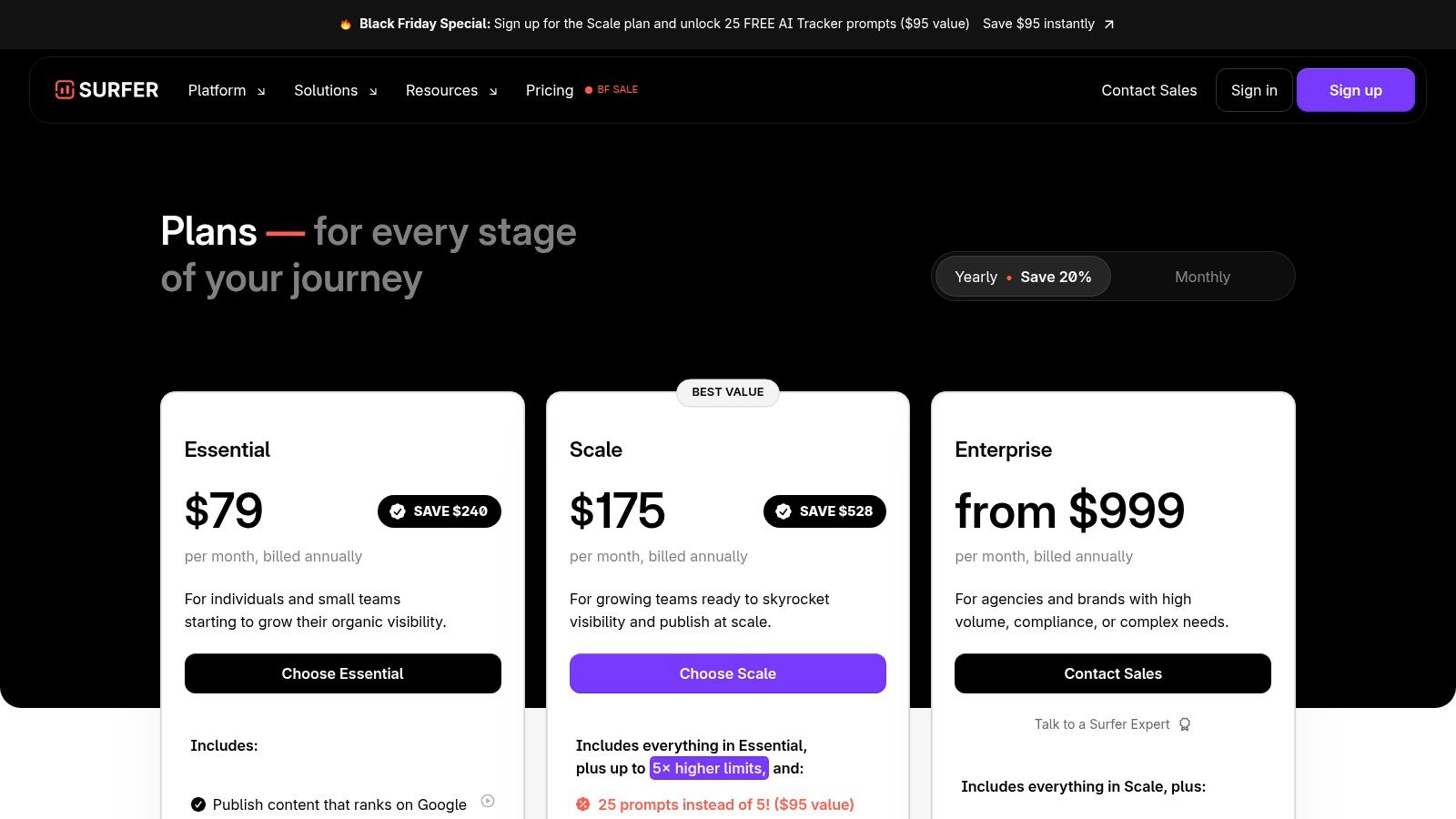Click the Choose Scale button
The height and width of the screenshot is (819, 1456).
(x=727, y=673)
